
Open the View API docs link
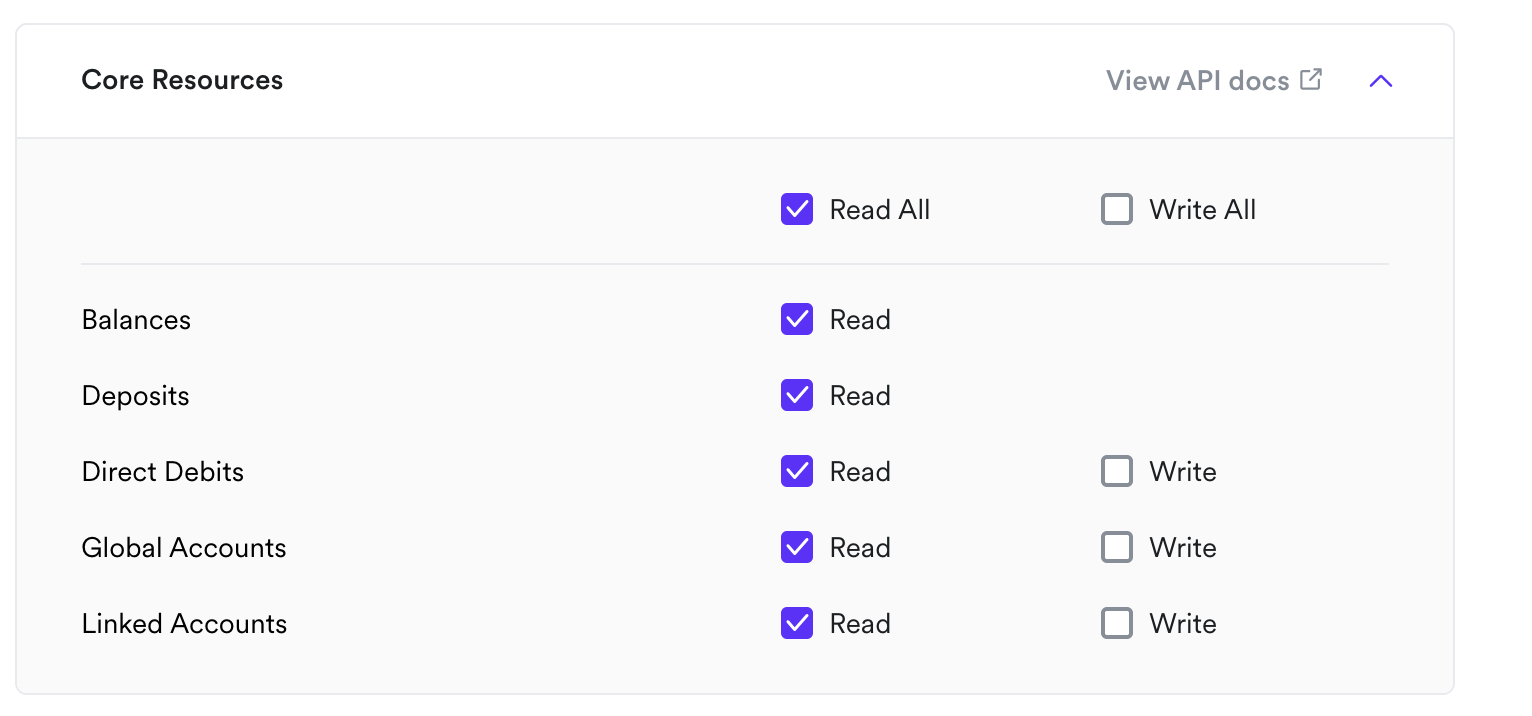(x=1214, y=80)
